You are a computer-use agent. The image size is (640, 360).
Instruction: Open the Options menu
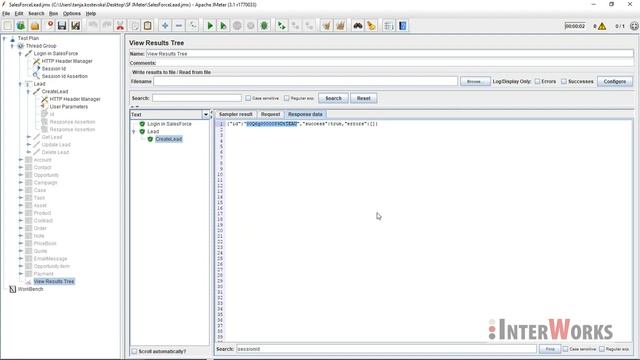(71, 13)
